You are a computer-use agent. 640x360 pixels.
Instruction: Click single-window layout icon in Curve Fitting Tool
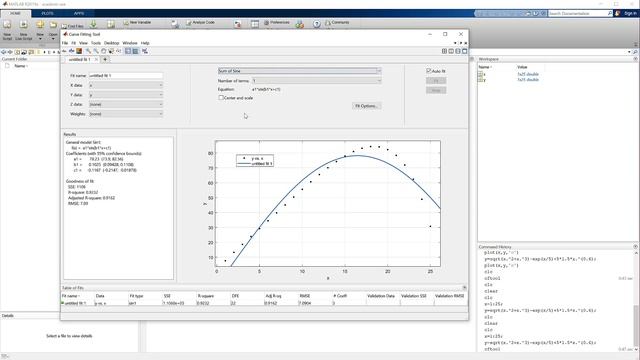coord(464,51)
